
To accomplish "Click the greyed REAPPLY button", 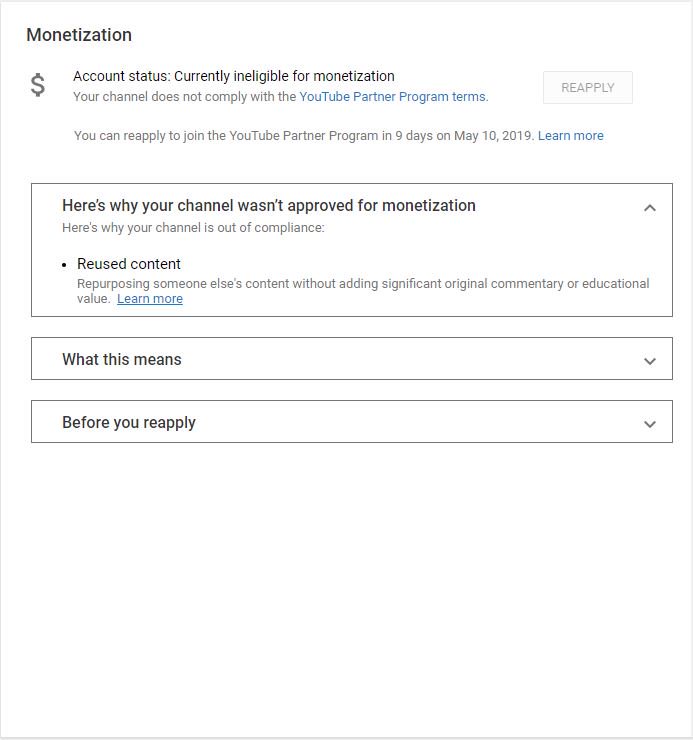I will [x=588, y=87].
